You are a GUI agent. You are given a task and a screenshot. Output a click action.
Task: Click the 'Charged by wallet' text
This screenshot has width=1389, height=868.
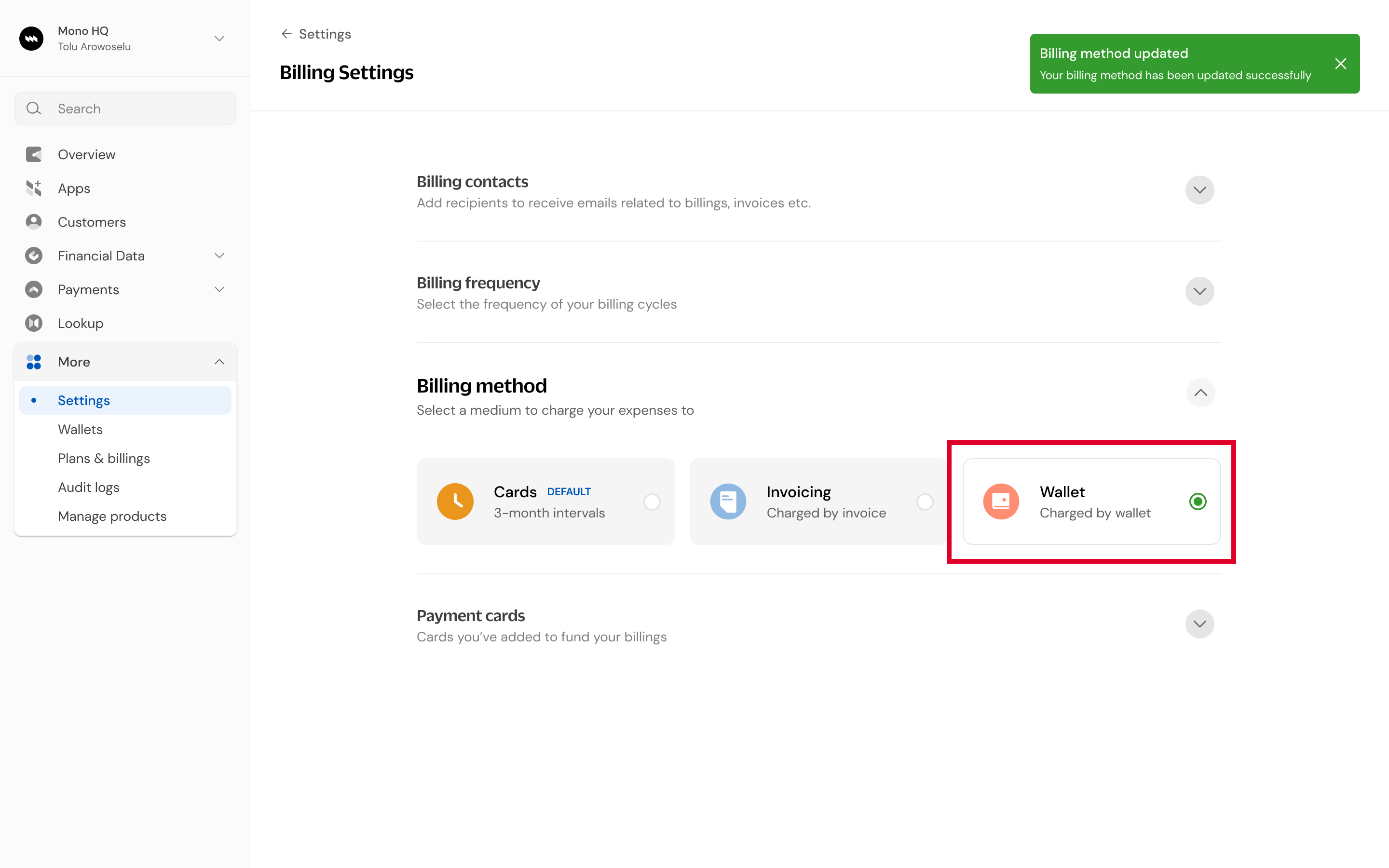1095,513
